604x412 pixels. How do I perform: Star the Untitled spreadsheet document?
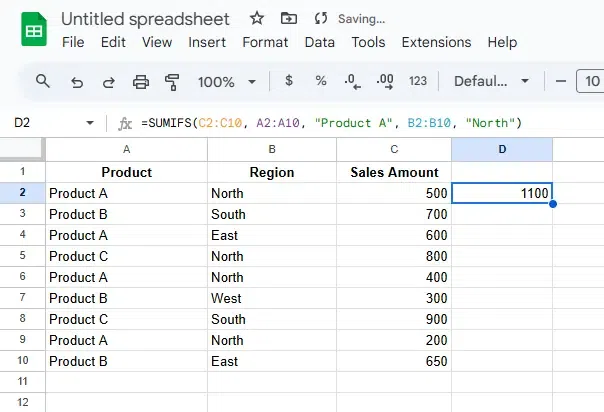pos(257,19)
